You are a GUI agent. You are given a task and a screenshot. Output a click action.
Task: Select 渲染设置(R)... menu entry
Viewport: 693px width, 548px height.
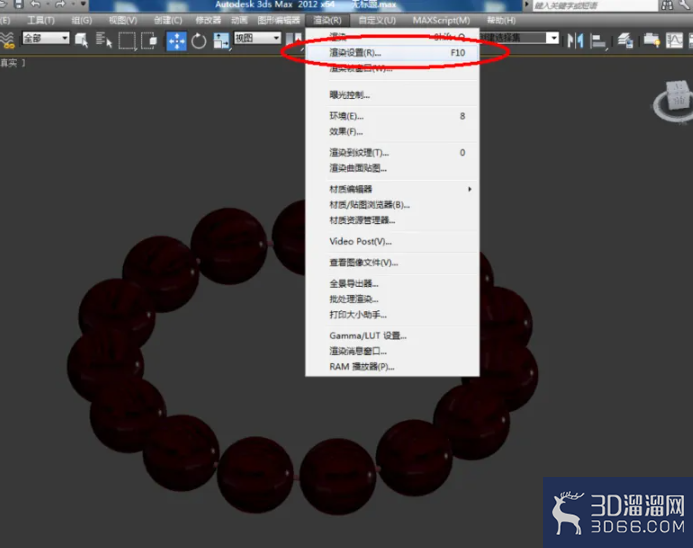coord(392,53)
